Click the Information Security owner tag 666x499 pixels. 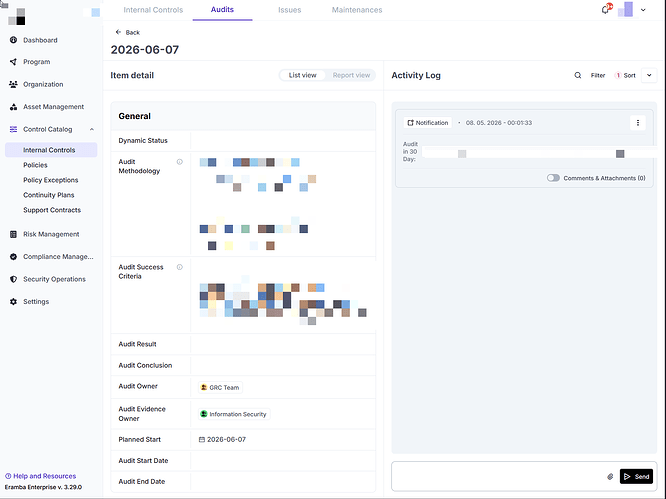234,414
